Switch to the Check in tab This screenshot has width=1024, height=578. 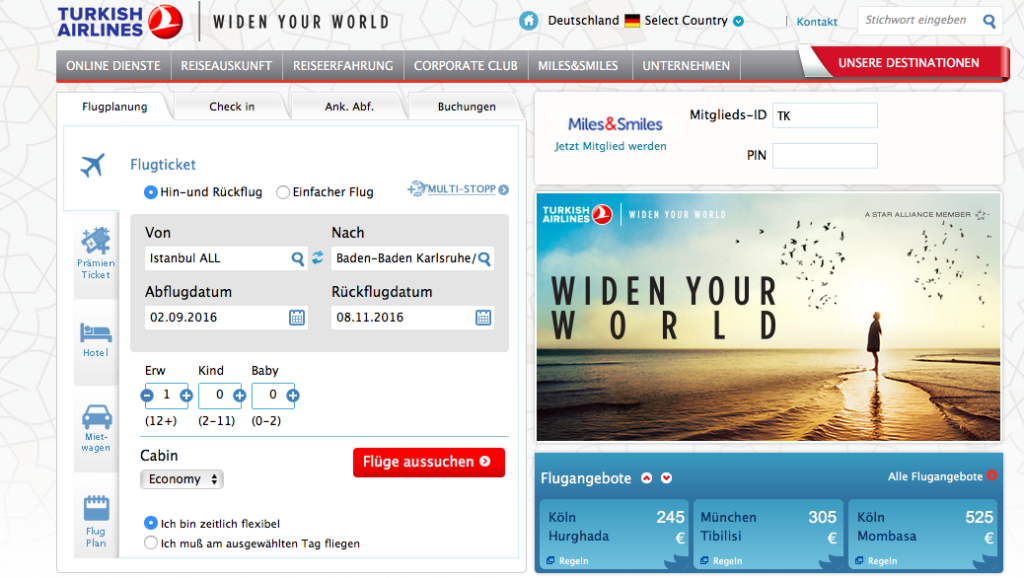(232, 106)
